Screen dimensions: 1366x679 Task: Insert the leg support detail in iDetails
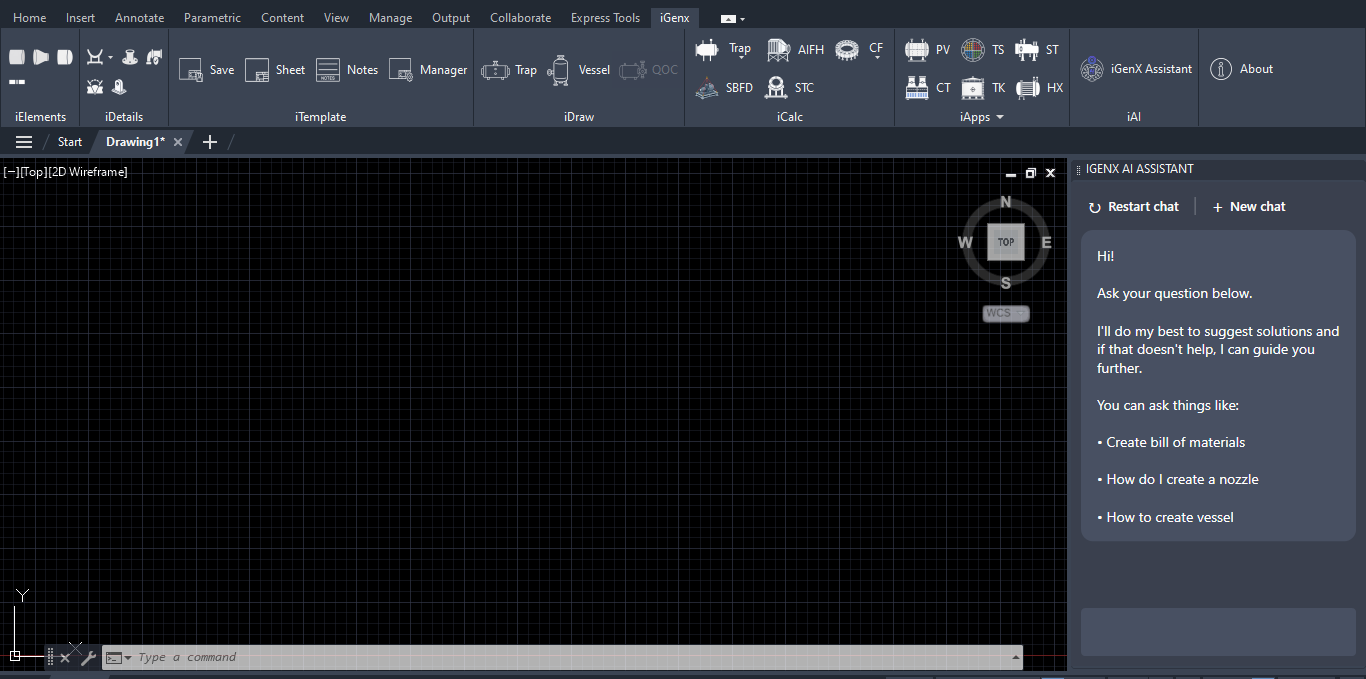[x=120, y=87]
